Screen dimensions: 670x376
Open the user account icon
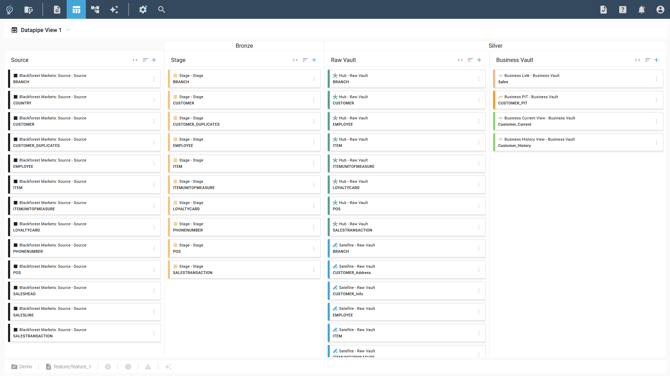[x=660, y=9]
